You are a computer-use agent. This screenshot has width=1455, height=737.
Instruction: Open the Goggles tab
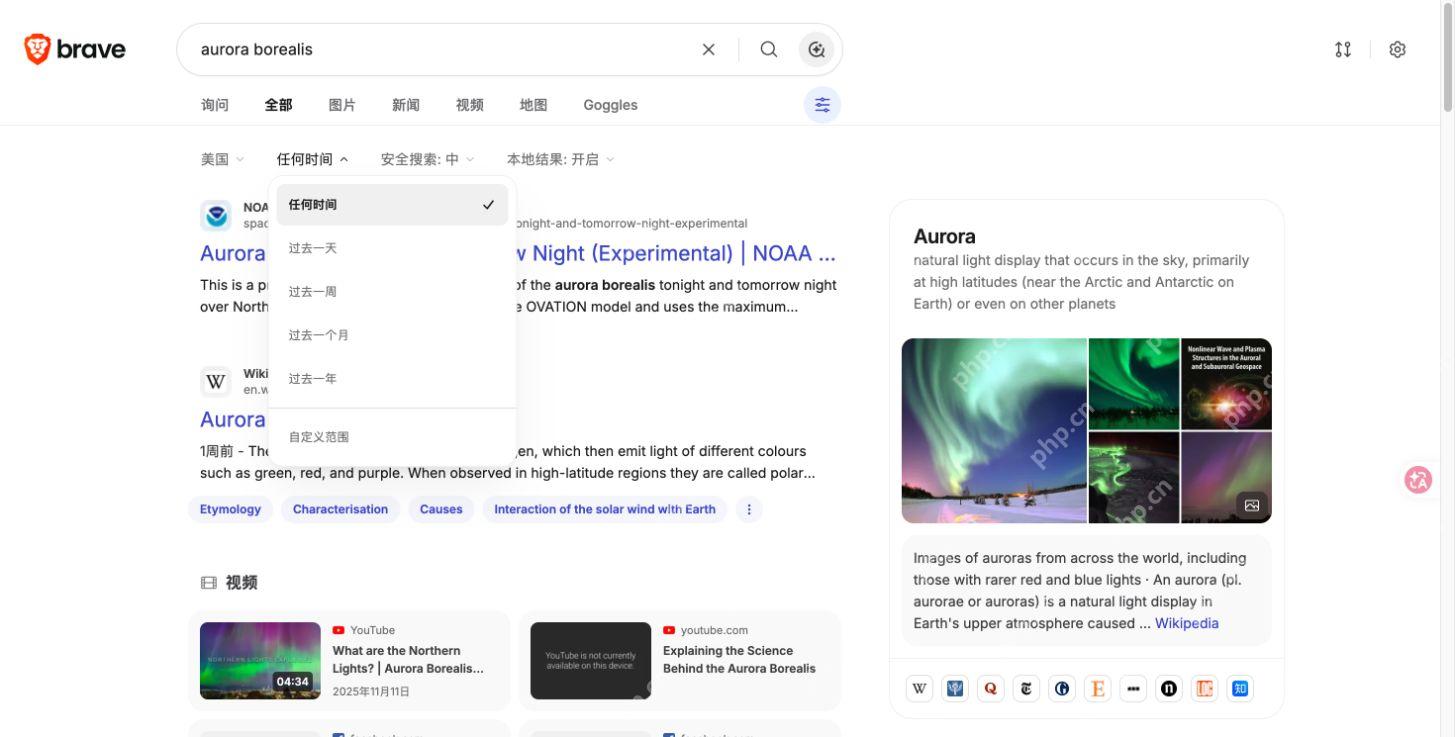pyautogui.click(x=610, y=105)
